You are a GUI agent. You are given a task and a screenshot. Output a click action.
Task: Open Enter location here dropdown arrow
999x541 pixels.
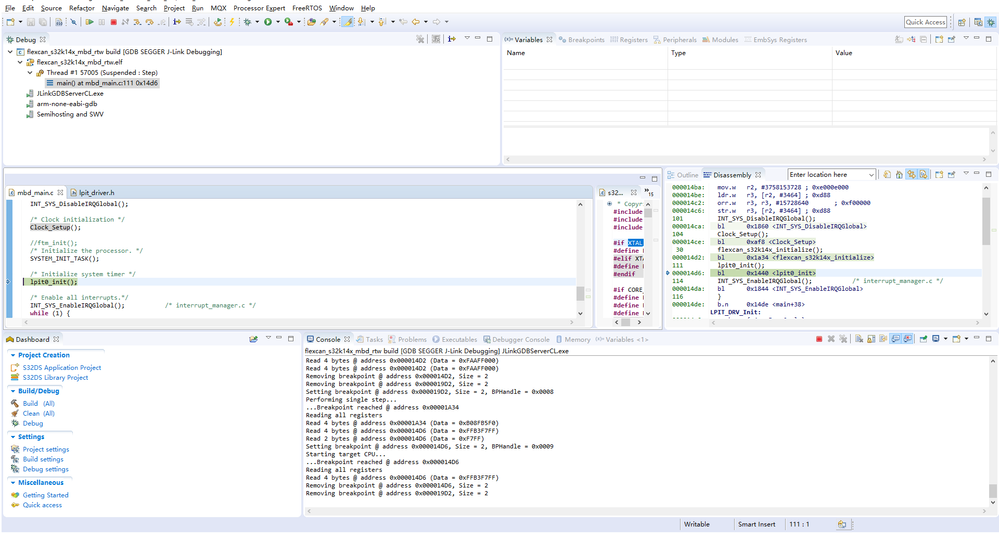coord(872,175)
